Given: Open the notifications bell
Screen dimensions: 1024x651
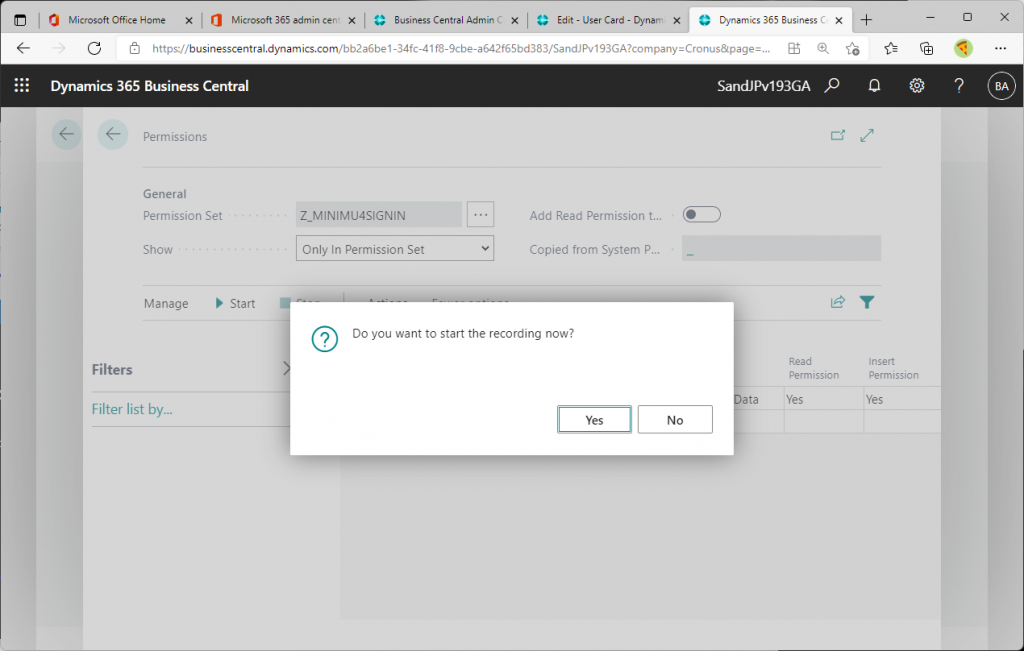Looking at the screenshot, I should [874, 86].
